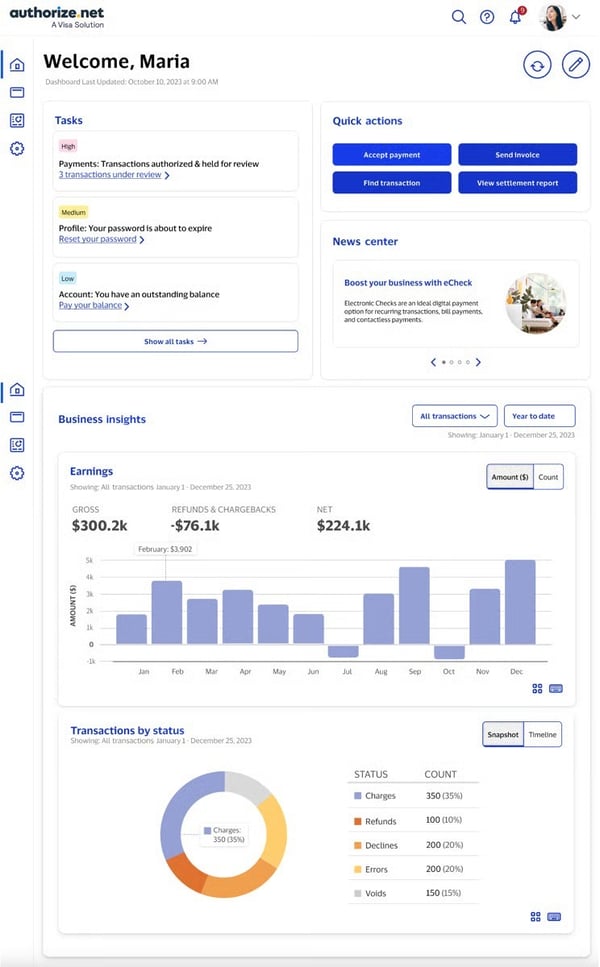Click the refresh dashboard circular icon
The width and height of the screenshot is (600, 967).
tap(537, 65)
